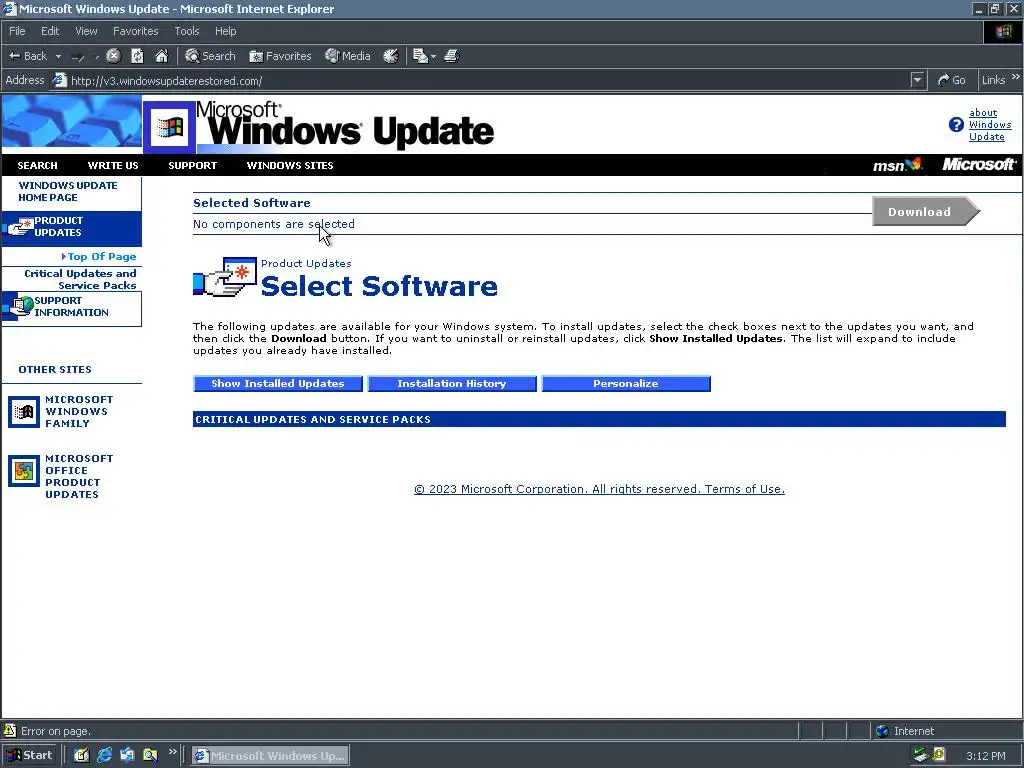
Task: Open the Tools menu
Action: [x=187, y=31]
